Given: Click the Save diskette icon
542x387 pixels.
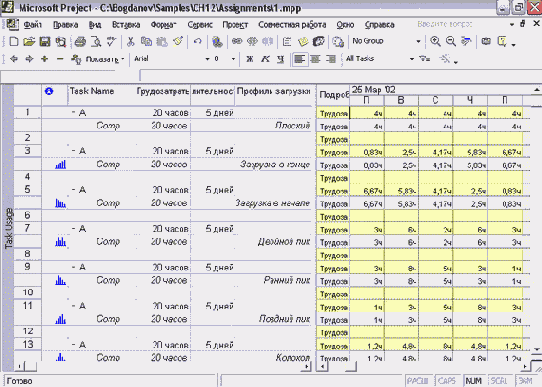Looking at the screenshot, I should coord(45,42).
